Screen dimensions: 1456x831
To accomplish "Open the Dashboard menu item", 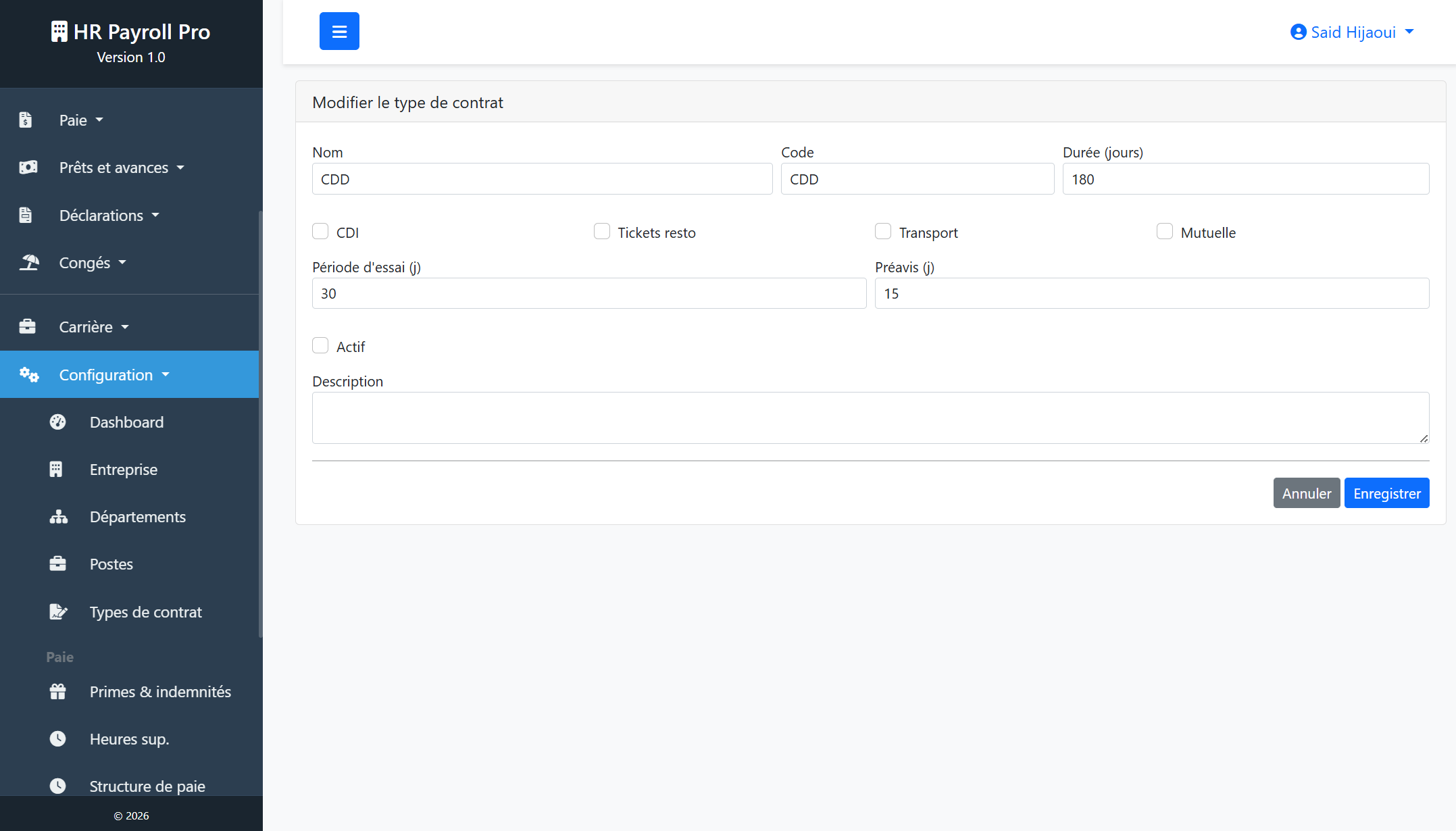I will (130, 422).
